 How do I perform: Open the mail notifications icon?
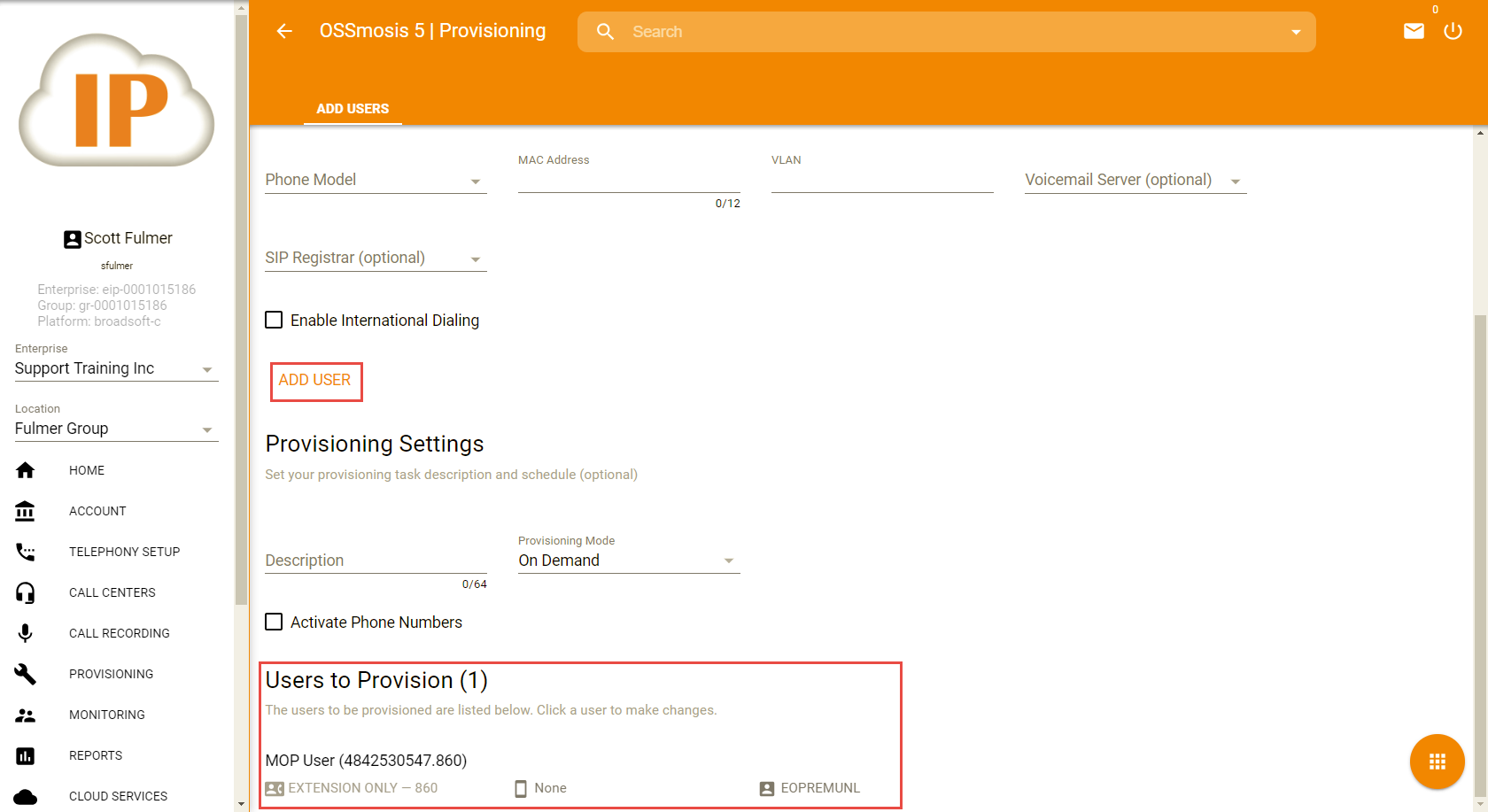tap(1414, 32)
